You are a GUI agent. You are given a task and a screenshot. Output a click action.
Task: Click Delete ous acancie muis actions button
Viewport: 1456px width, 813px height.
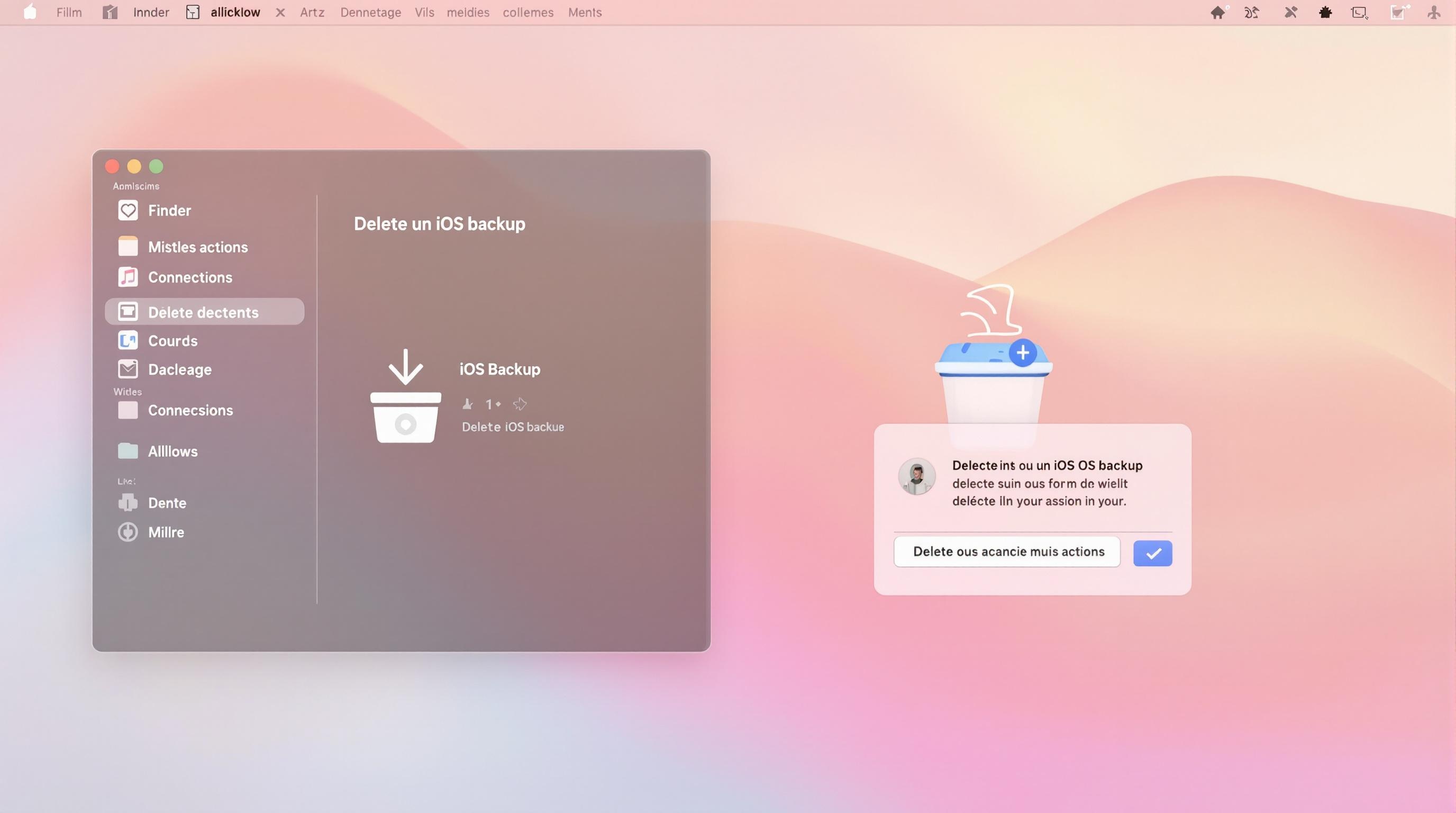(x=1007, y=552)
